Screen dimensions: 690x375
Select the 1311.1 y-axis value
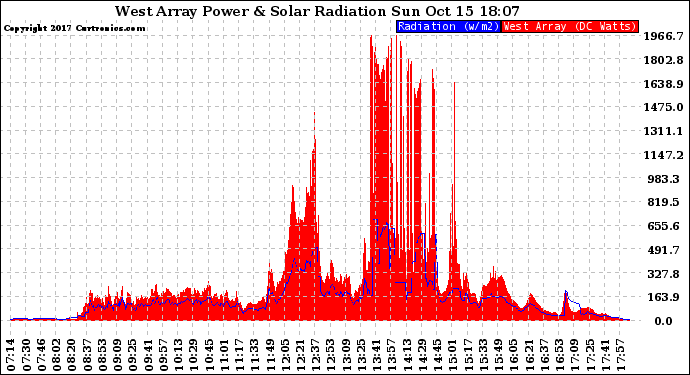(x=664, y=131)
